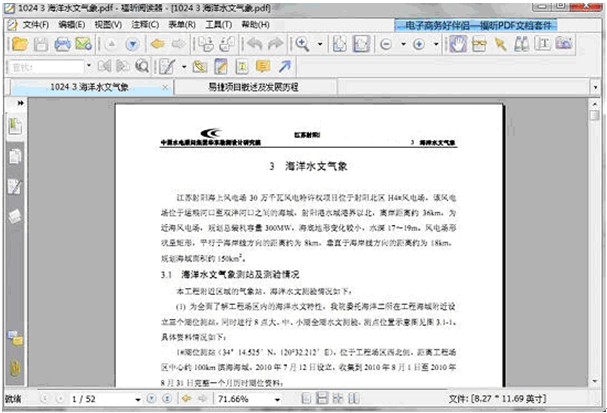Click the email envelope icon in toolbar

83,45
